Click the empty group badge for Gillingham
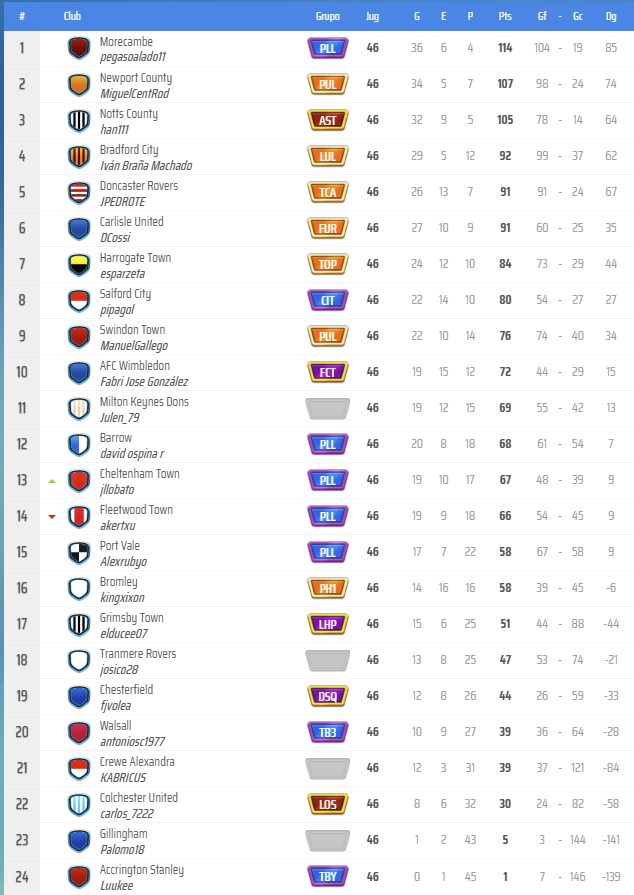The height and width of the screenshot is (895, 634). (327, 840)
